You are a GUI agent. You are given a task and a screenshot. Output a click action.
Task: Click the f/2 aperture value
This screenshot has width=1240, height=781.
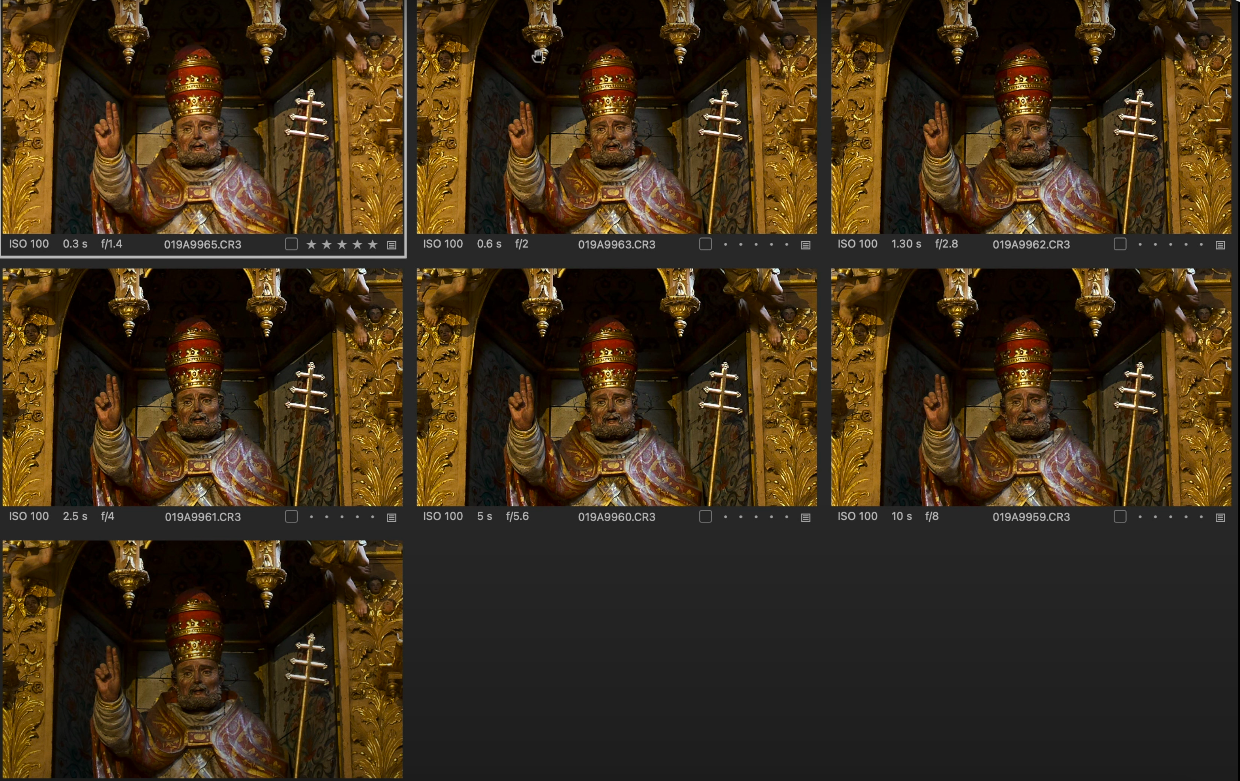[x=523, y=244]
